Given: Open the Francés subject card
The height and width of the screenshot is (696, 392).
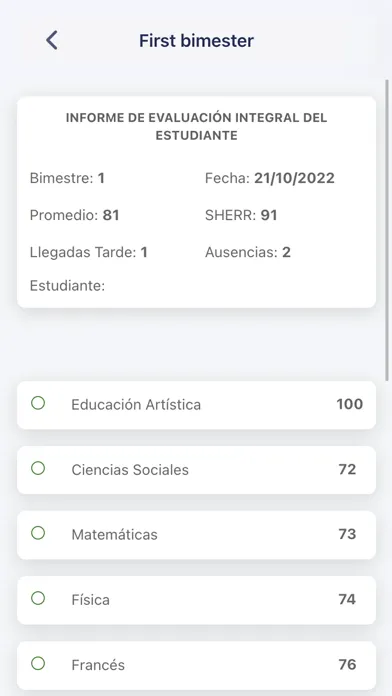Looking at the screenshot, I should point(196,665).
